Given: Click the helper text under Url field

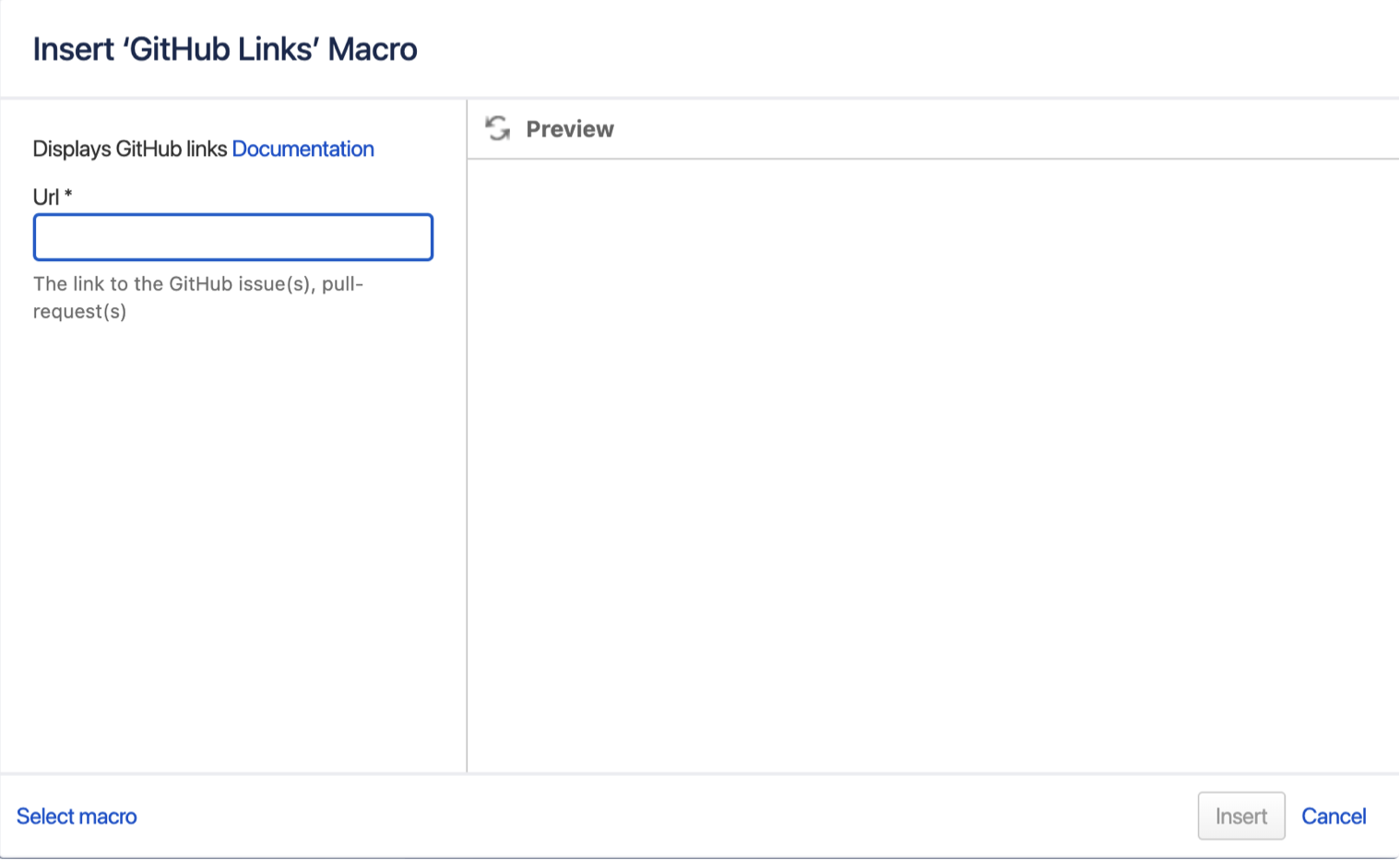Looking at the screenshot, I should [197, 284].
